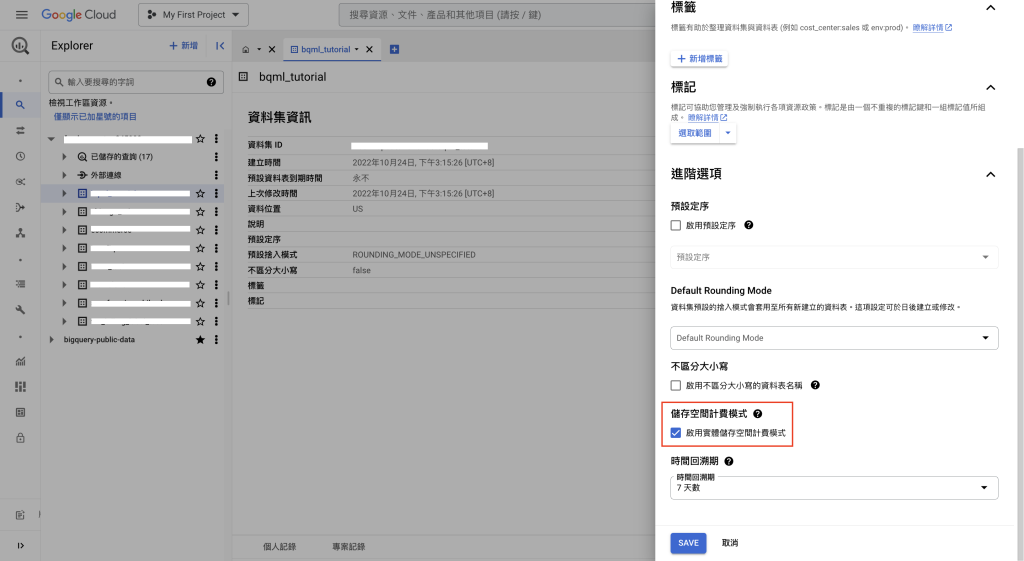Open the 個人記錄 tab

pos(280,547)
